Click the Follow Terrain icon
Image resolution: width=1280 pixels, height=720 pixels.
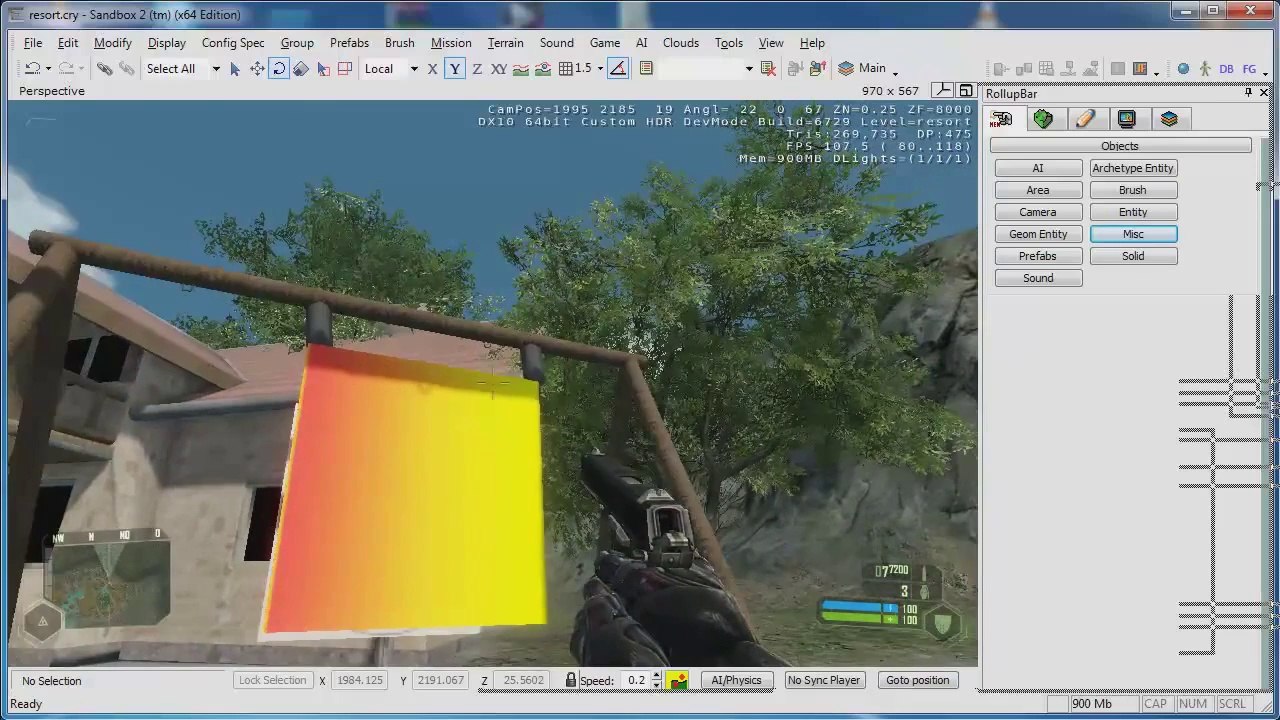click(x=521, y=69)
